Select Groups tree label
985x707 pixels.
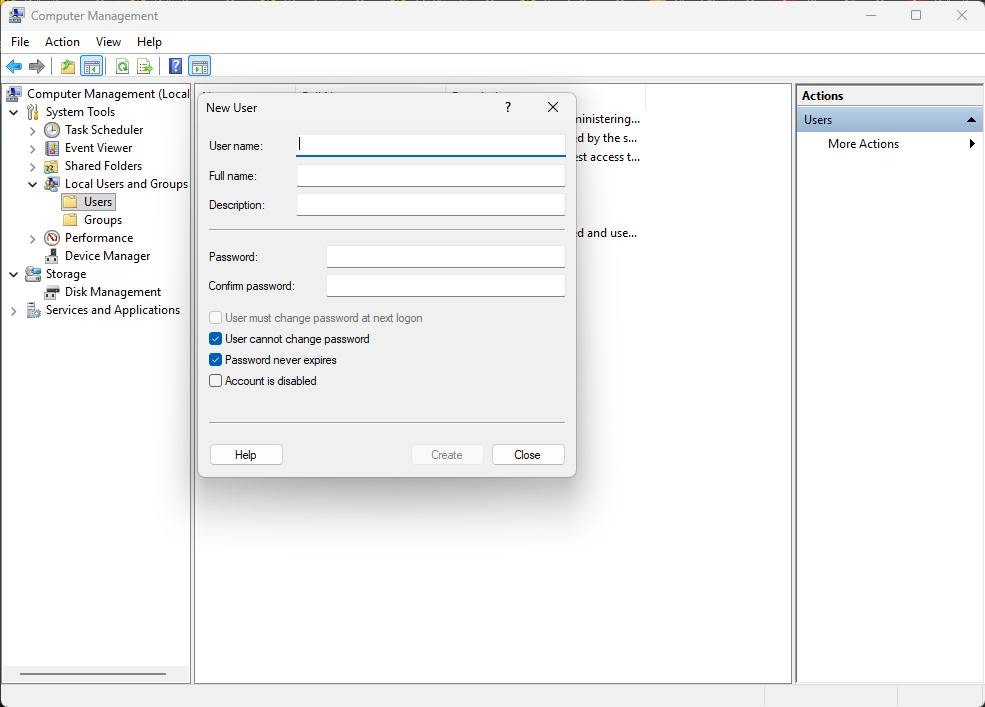103,220
